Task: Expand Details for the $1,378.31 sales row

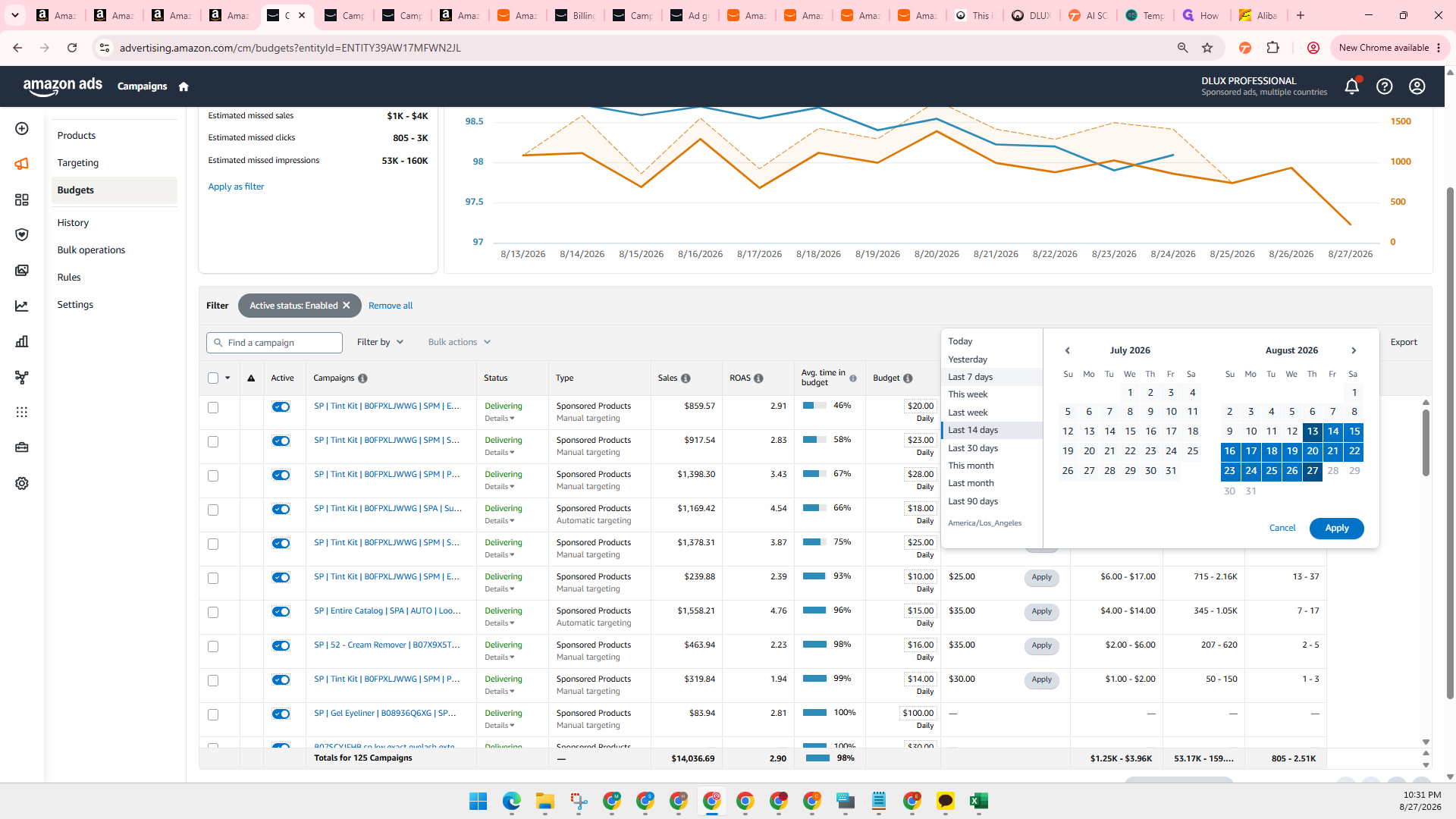Action: [500, 555]
